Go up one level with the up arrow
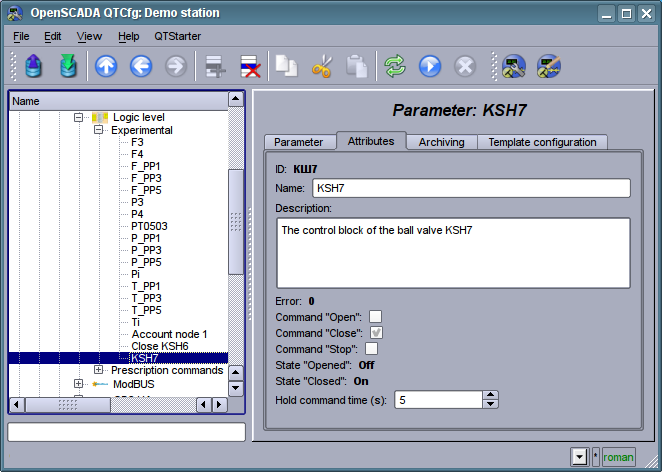 (106, 66)
